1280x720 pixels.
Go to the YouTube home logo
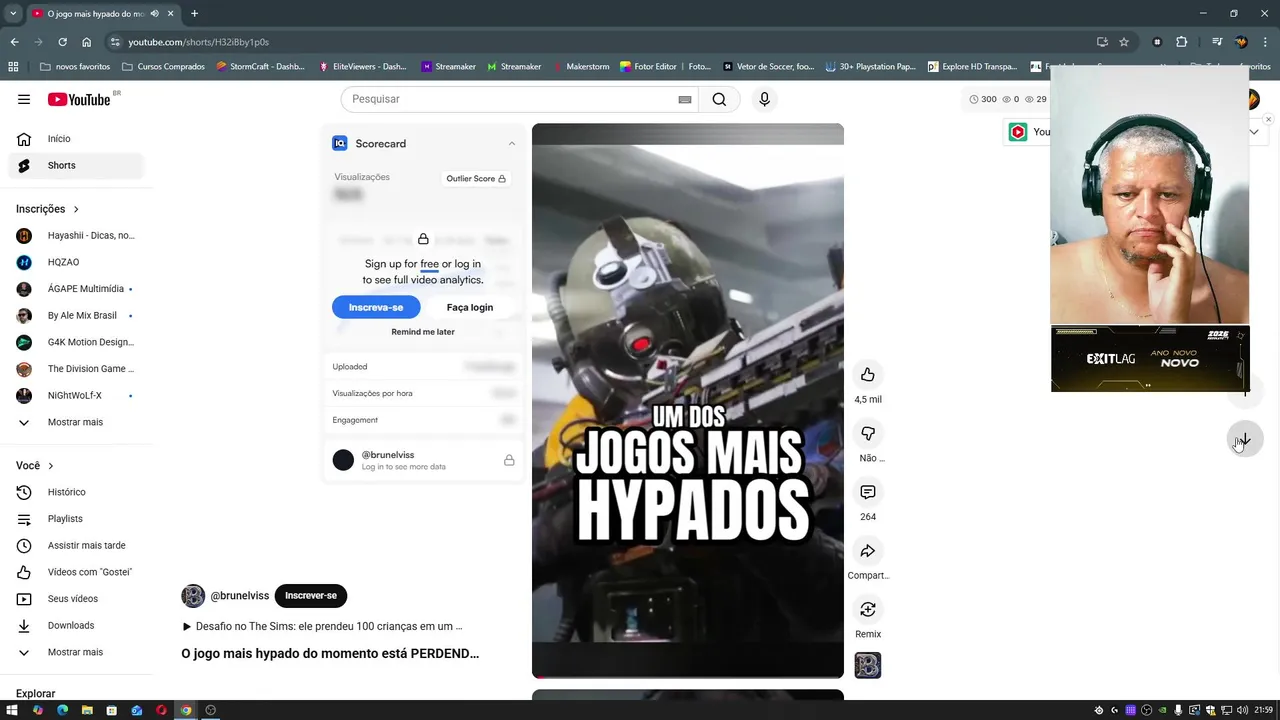pyautogui.click(x=80, y=99)
